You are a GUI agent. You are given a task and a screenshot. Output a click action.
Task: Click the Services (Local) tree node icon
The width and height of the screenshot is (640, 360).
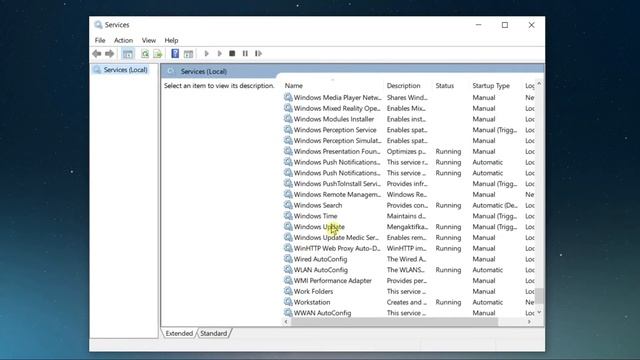coord(97,70)
